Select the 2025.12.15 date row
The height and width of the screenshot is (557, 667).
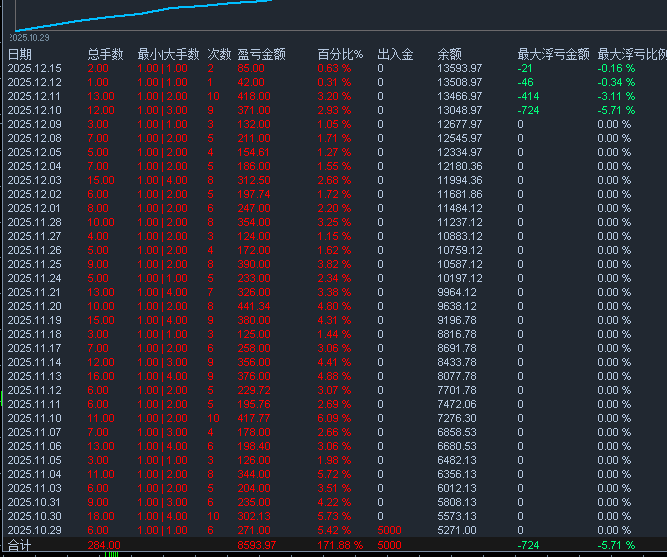35,68
